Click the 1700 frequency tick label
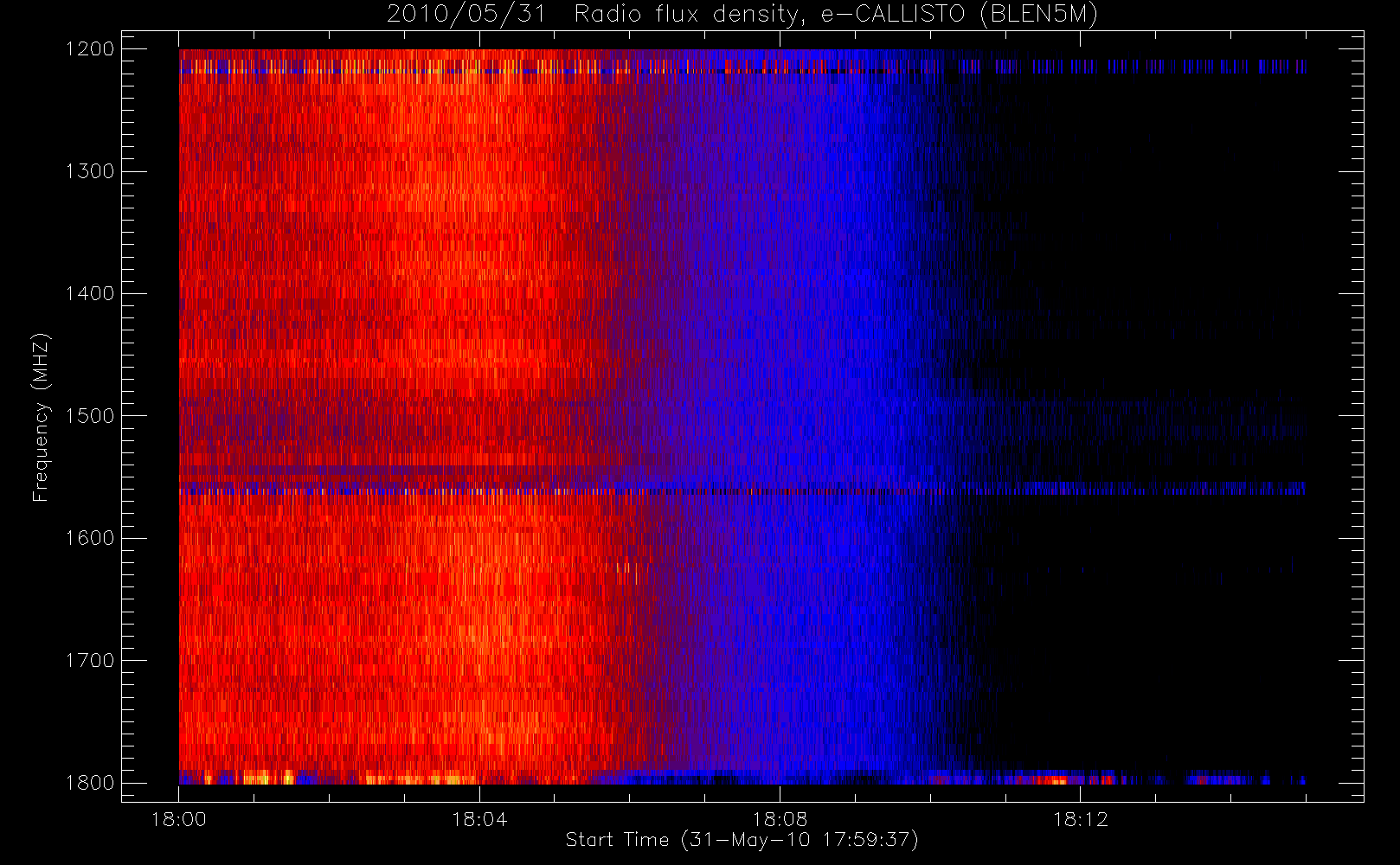This screenshot has height=865, width=1400. (x=90, y=661)
